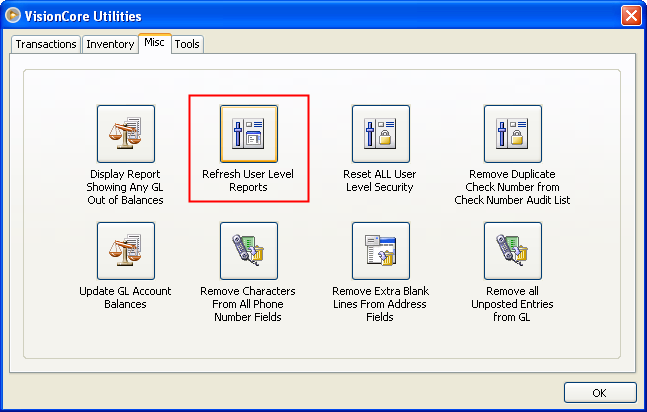Click 'Display Report Showing Any GL Out of Balances' text
The height and width of the screenshot is (412, 647).
(x=125, y=187)
